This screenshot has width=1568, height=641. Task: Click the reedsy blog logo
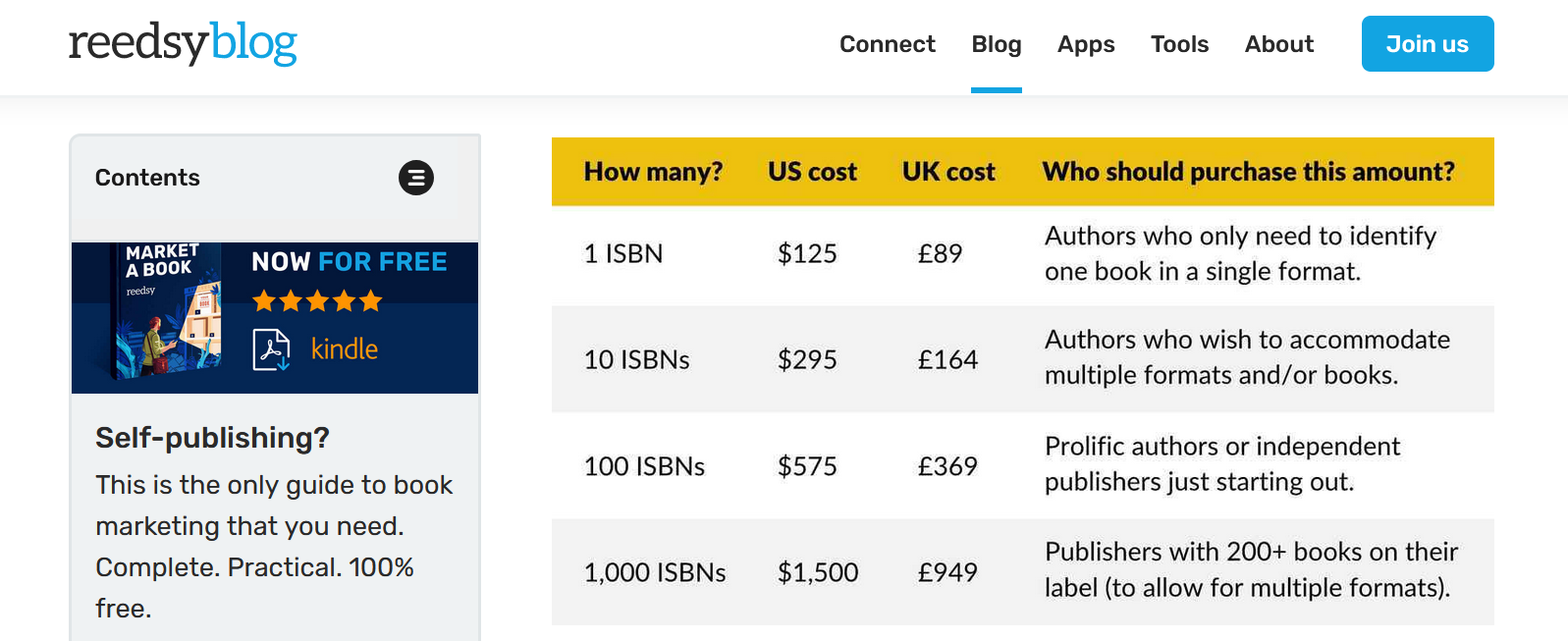(183, 43)
